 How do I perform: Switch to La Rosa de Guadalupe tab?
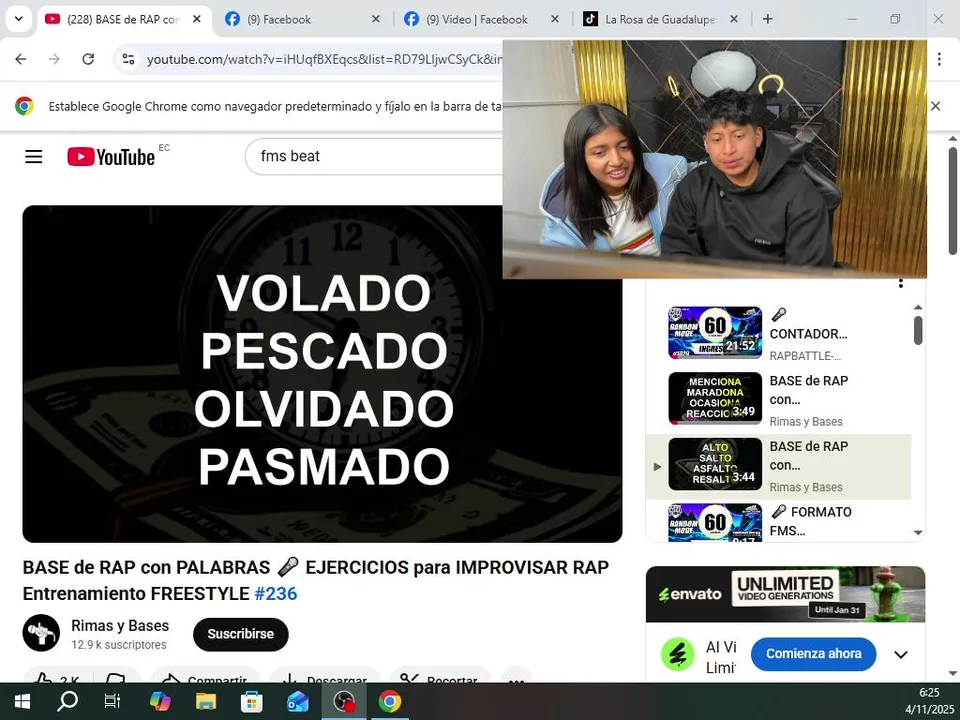[x=660, y=20]
